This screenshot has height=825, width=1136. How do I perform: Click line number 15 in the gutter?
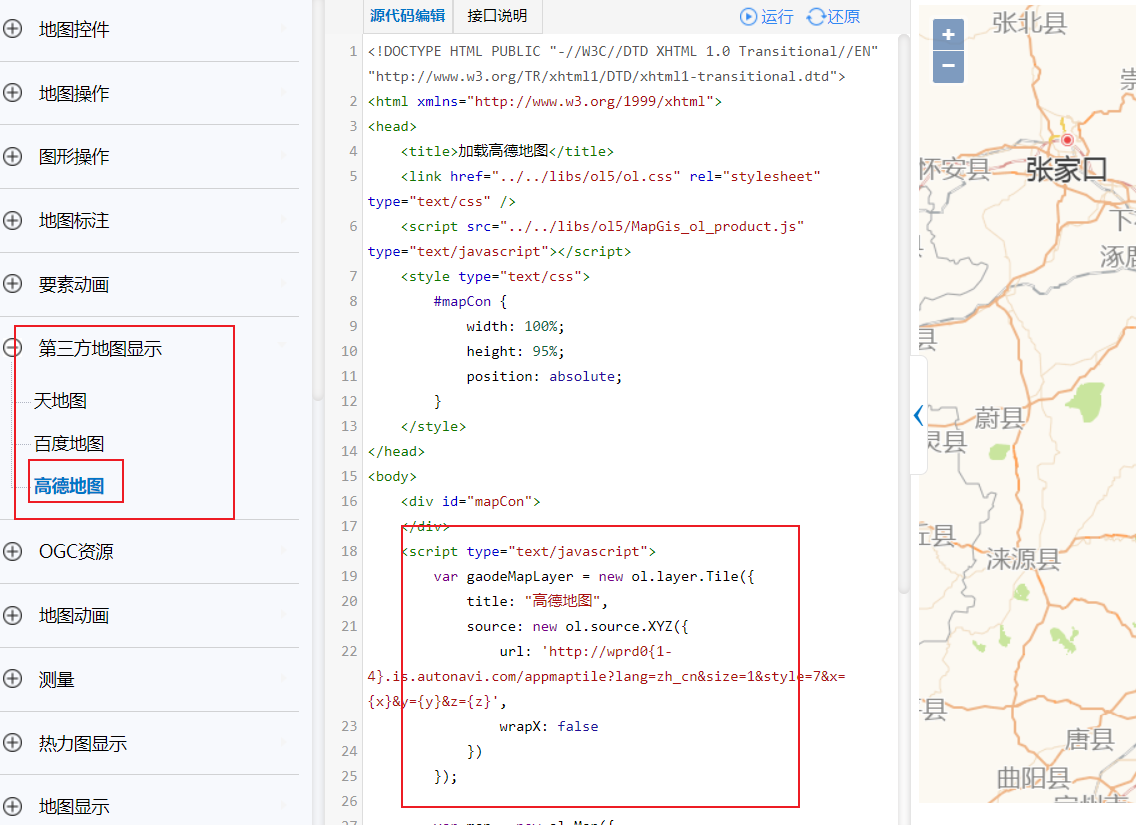[x=349, y=477]
